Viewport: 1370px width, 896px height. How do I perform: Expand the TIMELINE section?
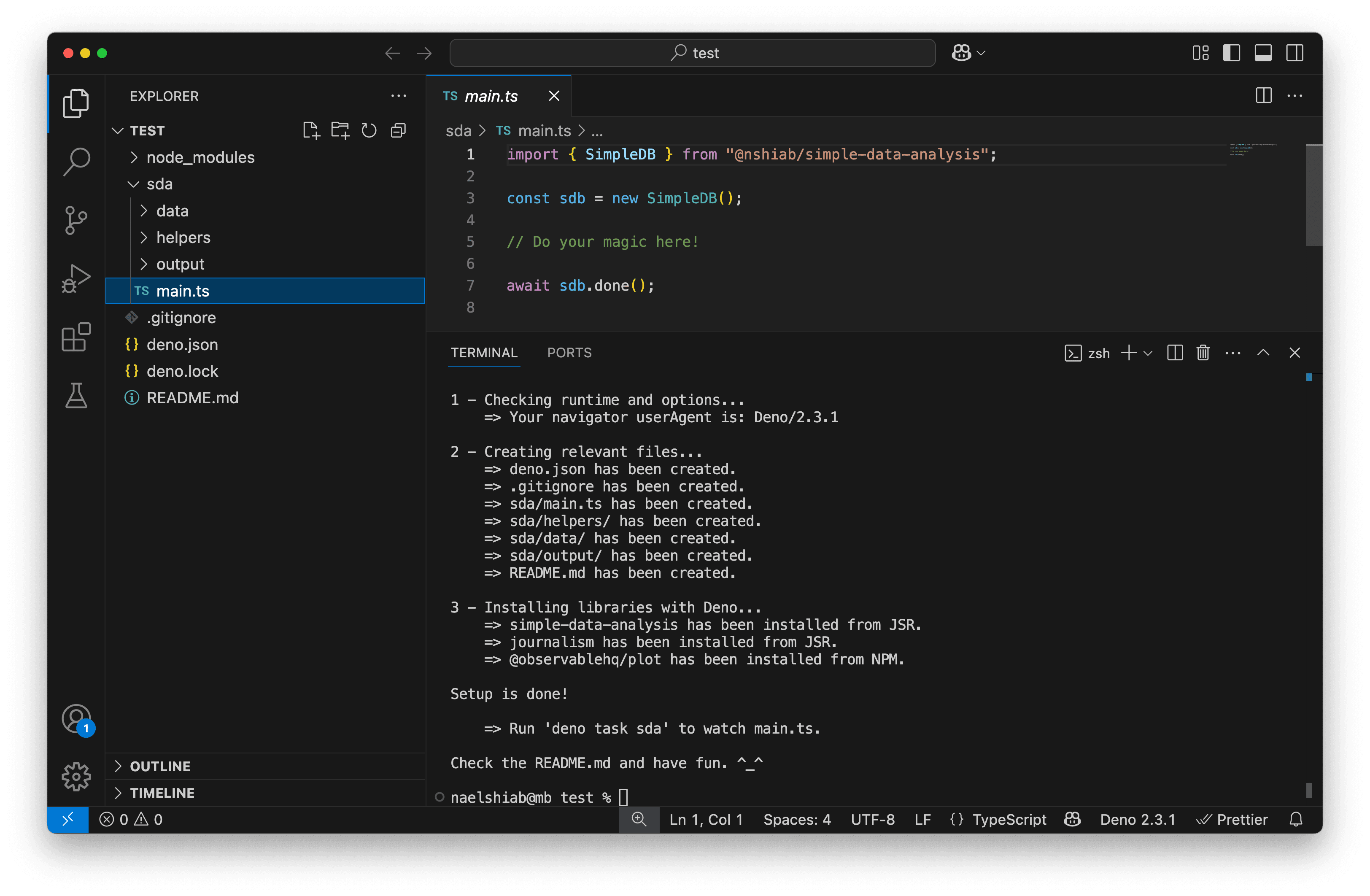coord(265,793)
